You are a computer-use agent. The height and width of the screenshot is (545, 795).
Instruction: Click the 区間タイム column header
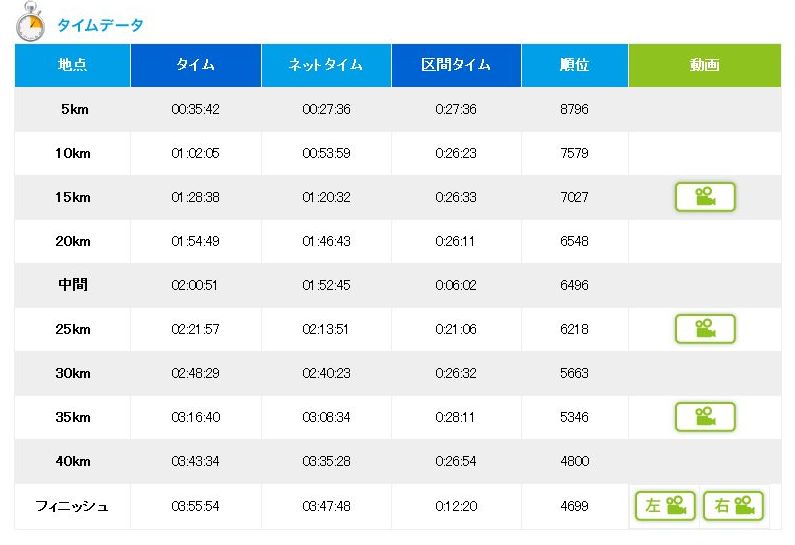(x=456, y=66)
